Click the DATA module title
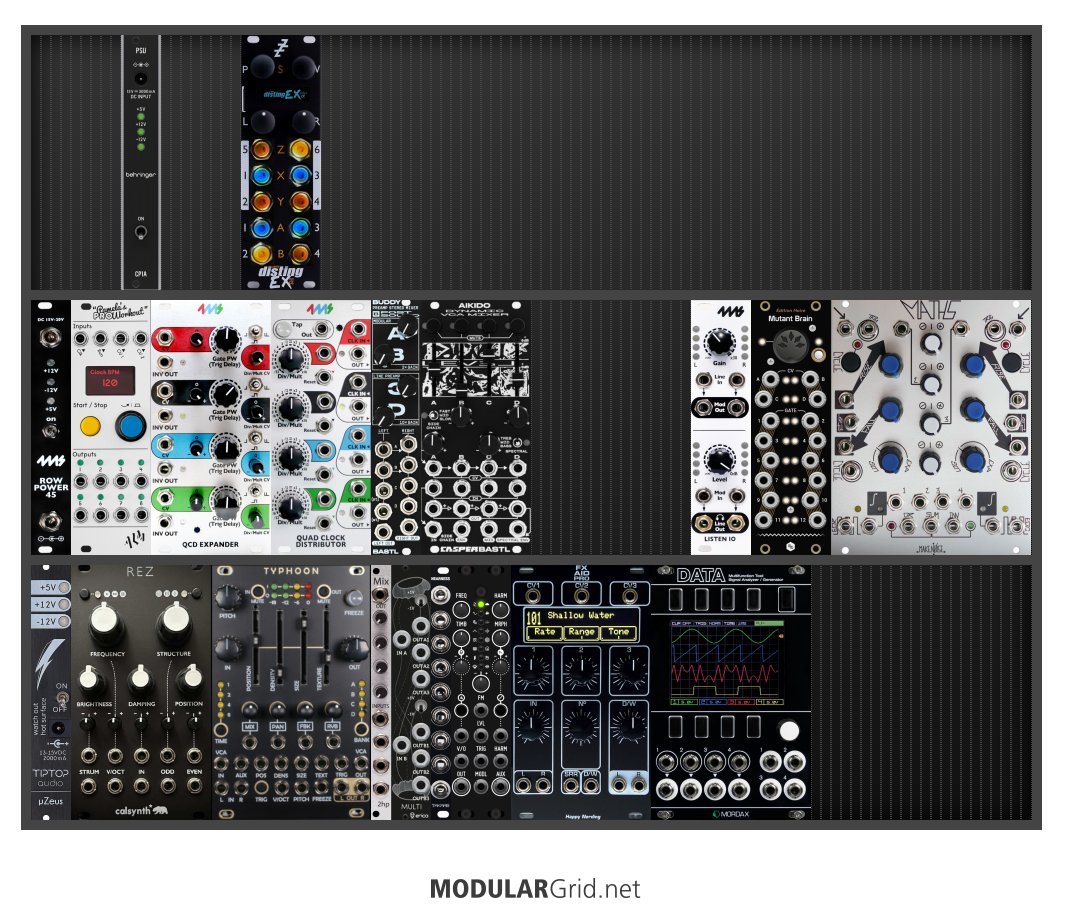This screenshot has height=910, width=1072. [x=700, y=576]
